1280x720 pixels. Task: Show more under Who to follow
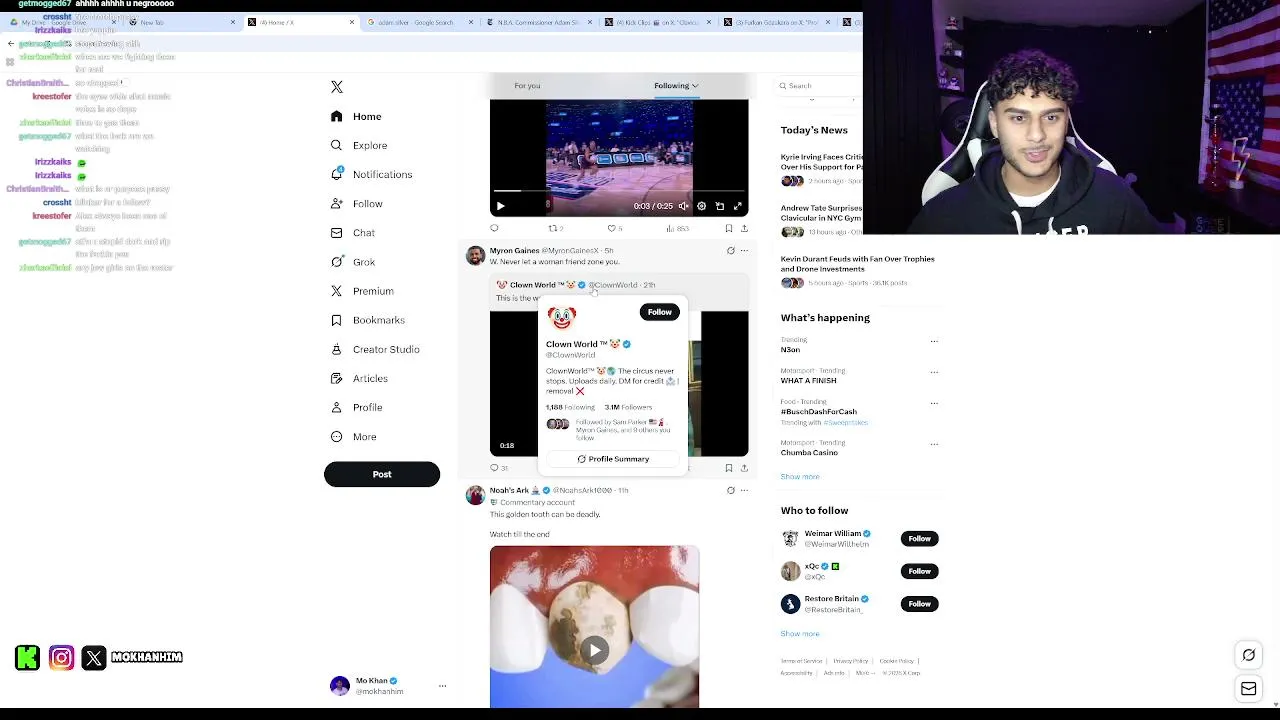tap(800, 634)
